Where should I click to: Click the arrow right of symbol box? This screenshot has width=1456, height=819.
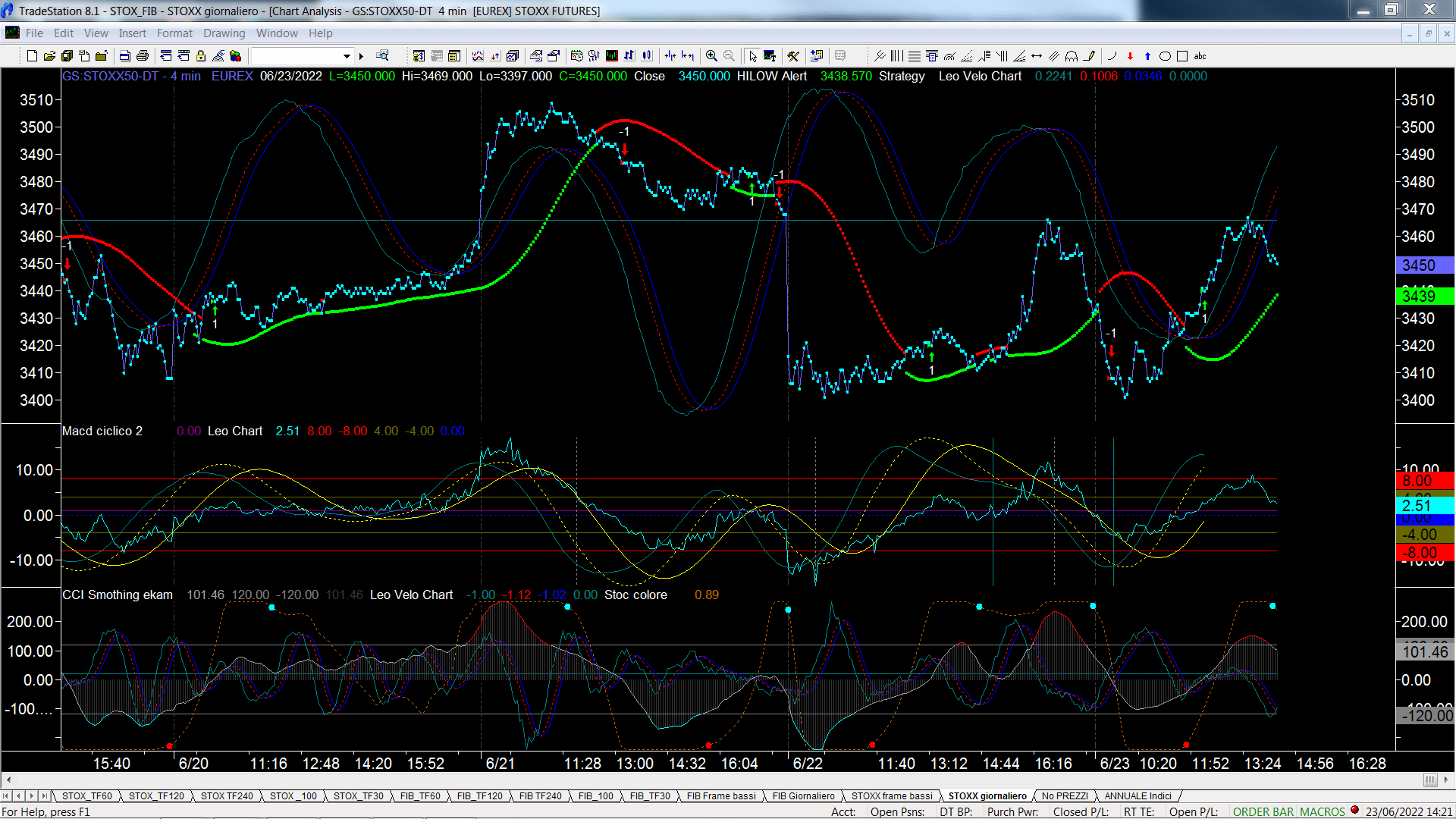362,56
